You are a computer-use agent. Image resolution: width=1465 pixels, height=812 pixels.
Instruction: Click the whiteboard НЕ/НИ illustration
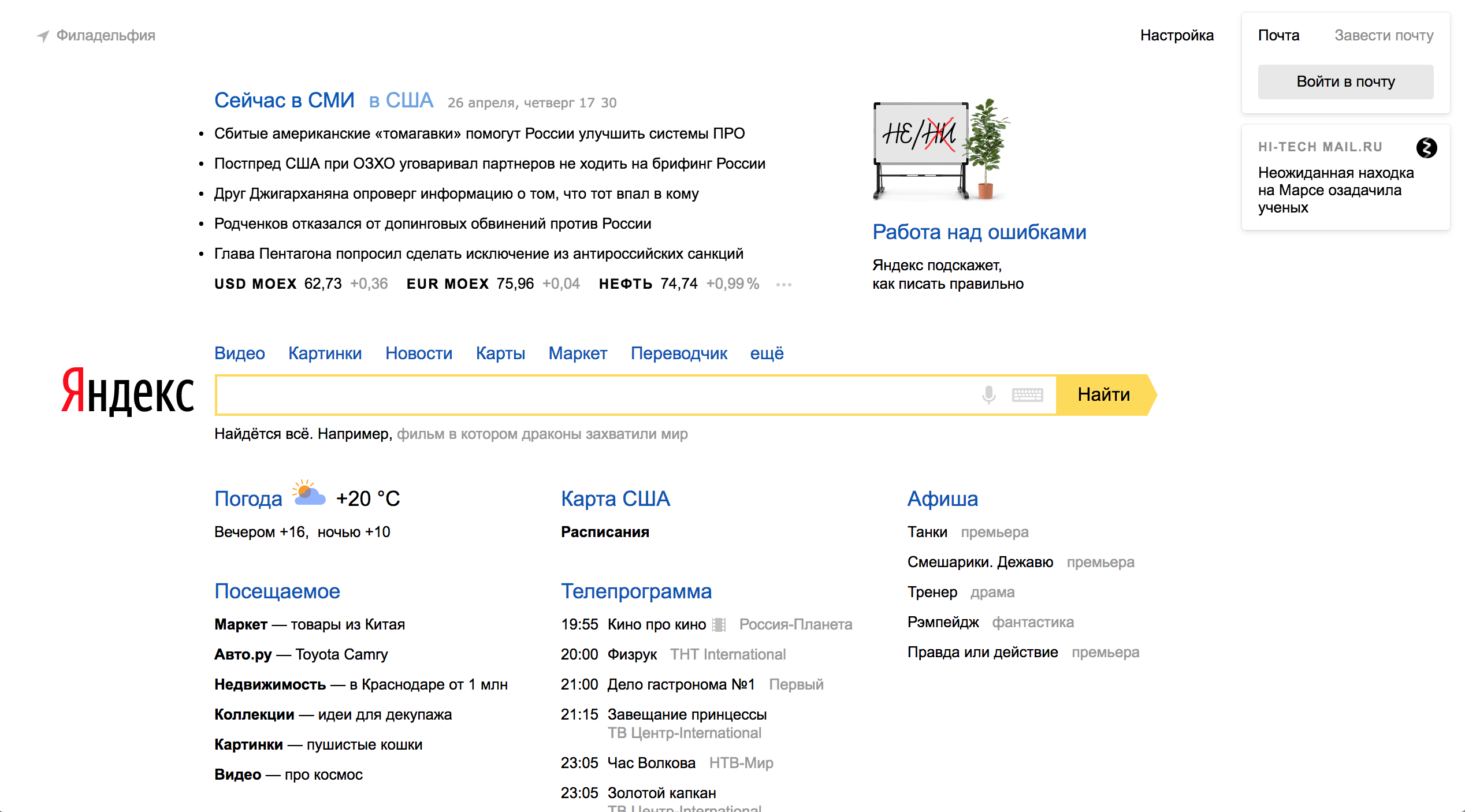(x=942, y=149)
